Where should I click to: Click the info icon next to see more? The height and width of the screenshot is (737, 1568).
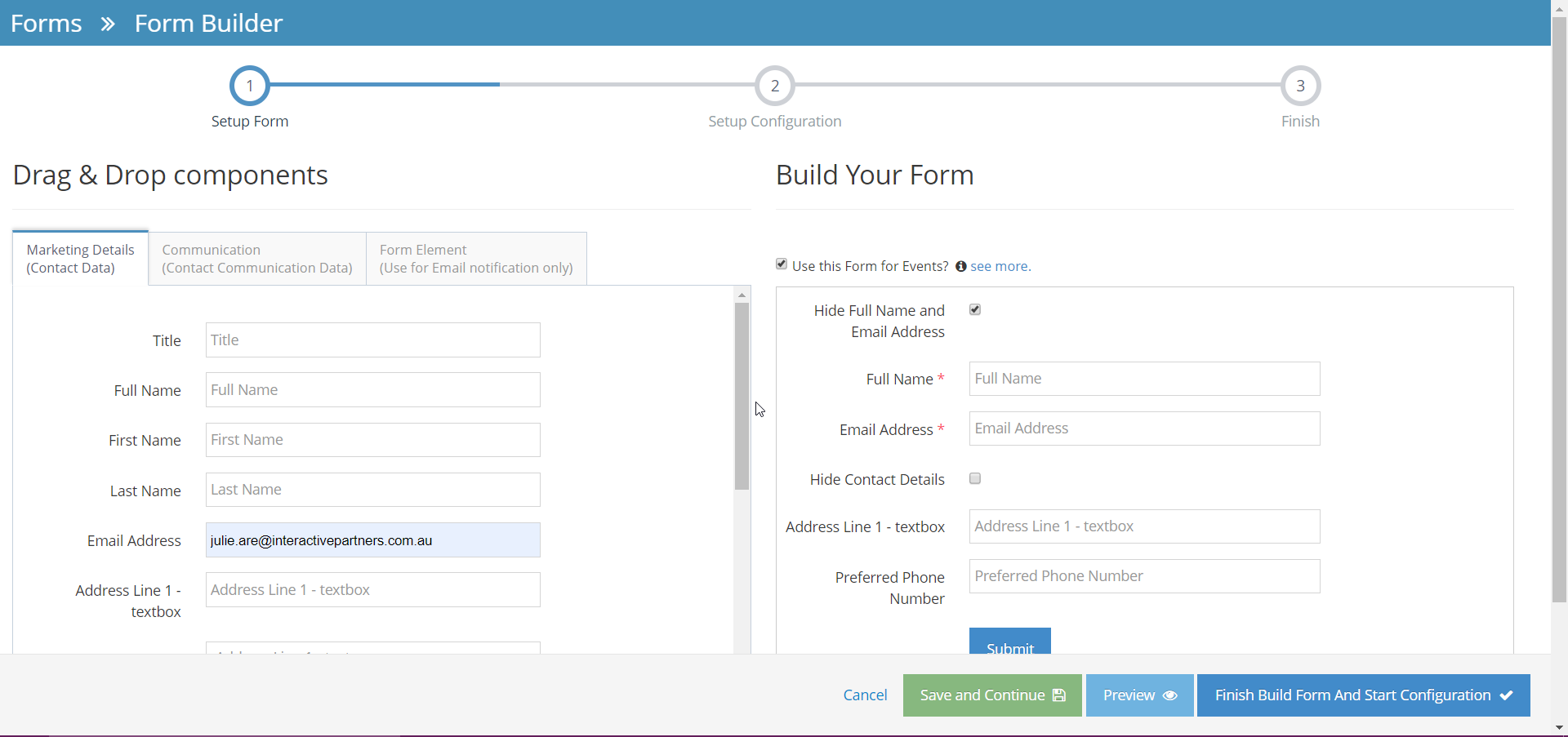[x=961, y=266]
